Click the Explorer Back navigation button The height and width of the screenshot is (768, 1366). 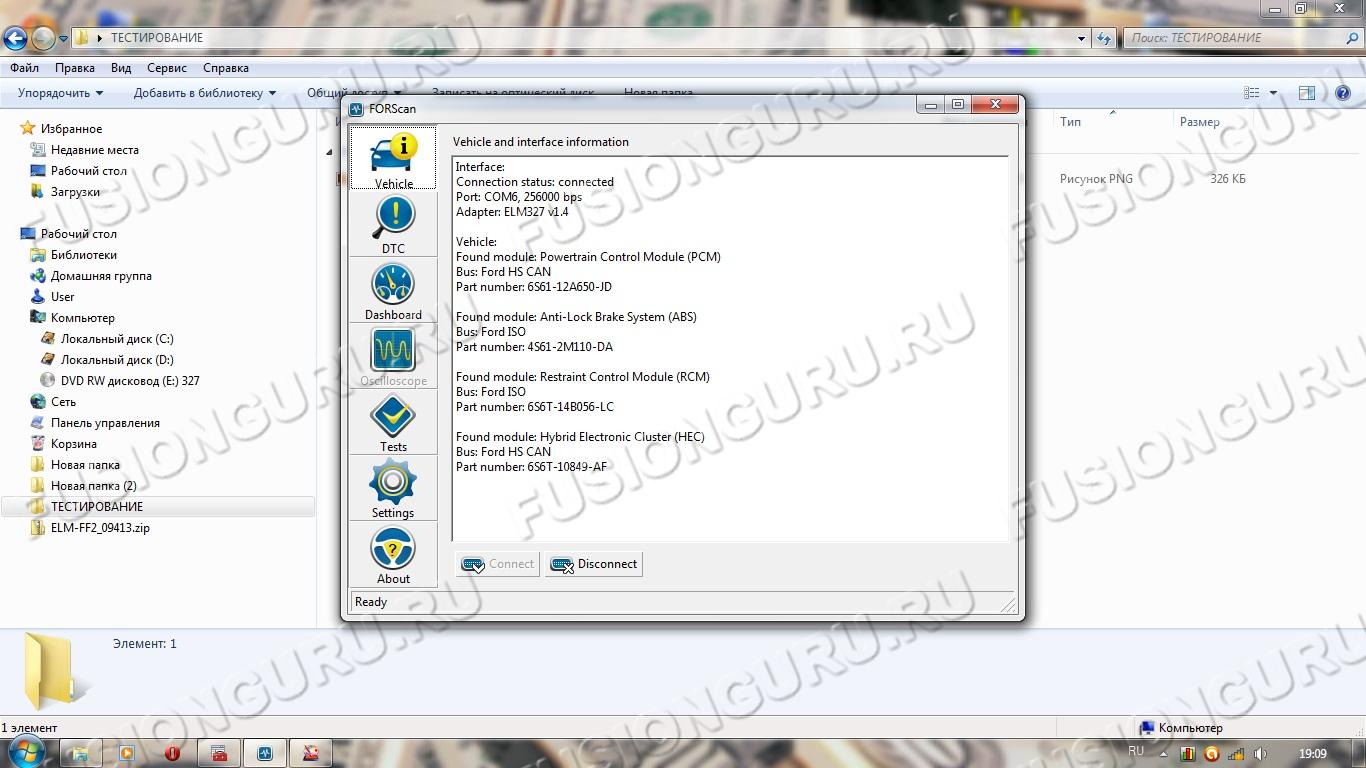tap(15, 38)
